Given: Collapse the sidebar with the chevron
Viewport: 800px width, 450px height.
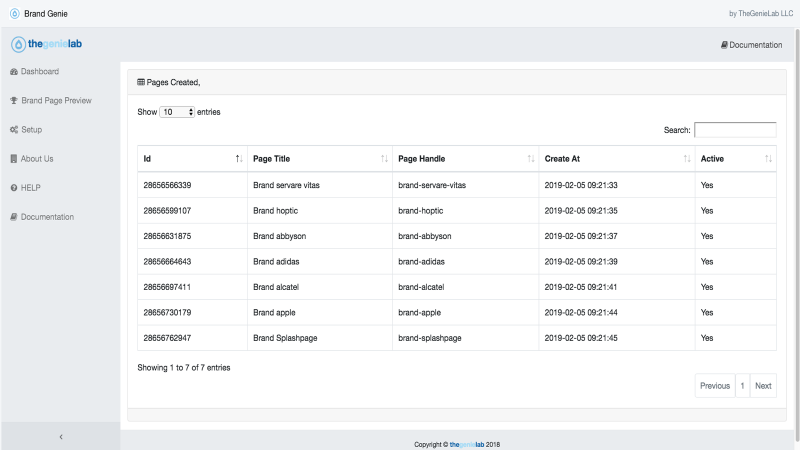Looking at the screenshot, I should pyautogui.click(x=61, y=437).
